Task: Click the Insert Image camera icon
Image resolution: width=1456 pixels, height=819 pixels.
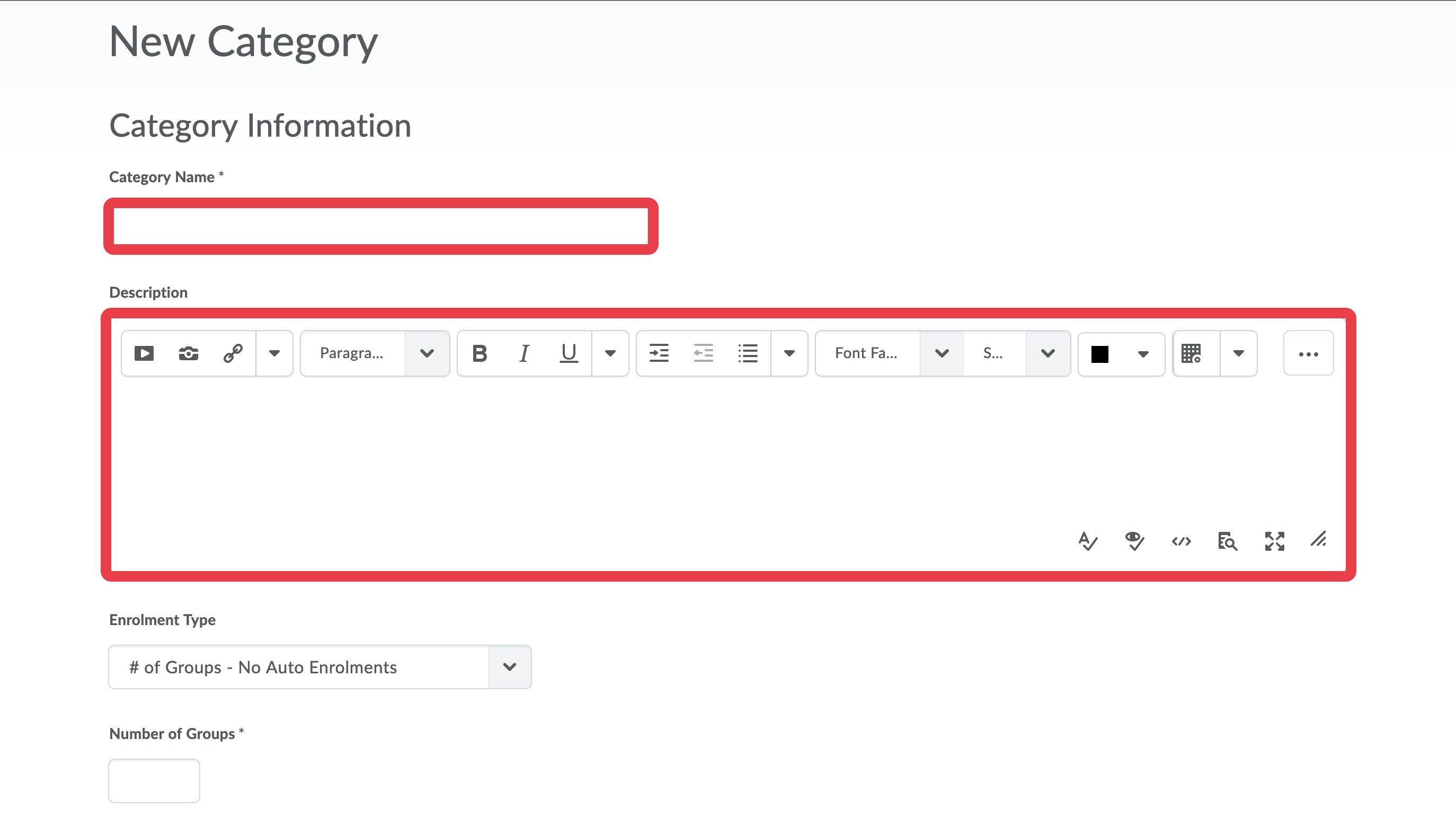Action: pos(188,353)
